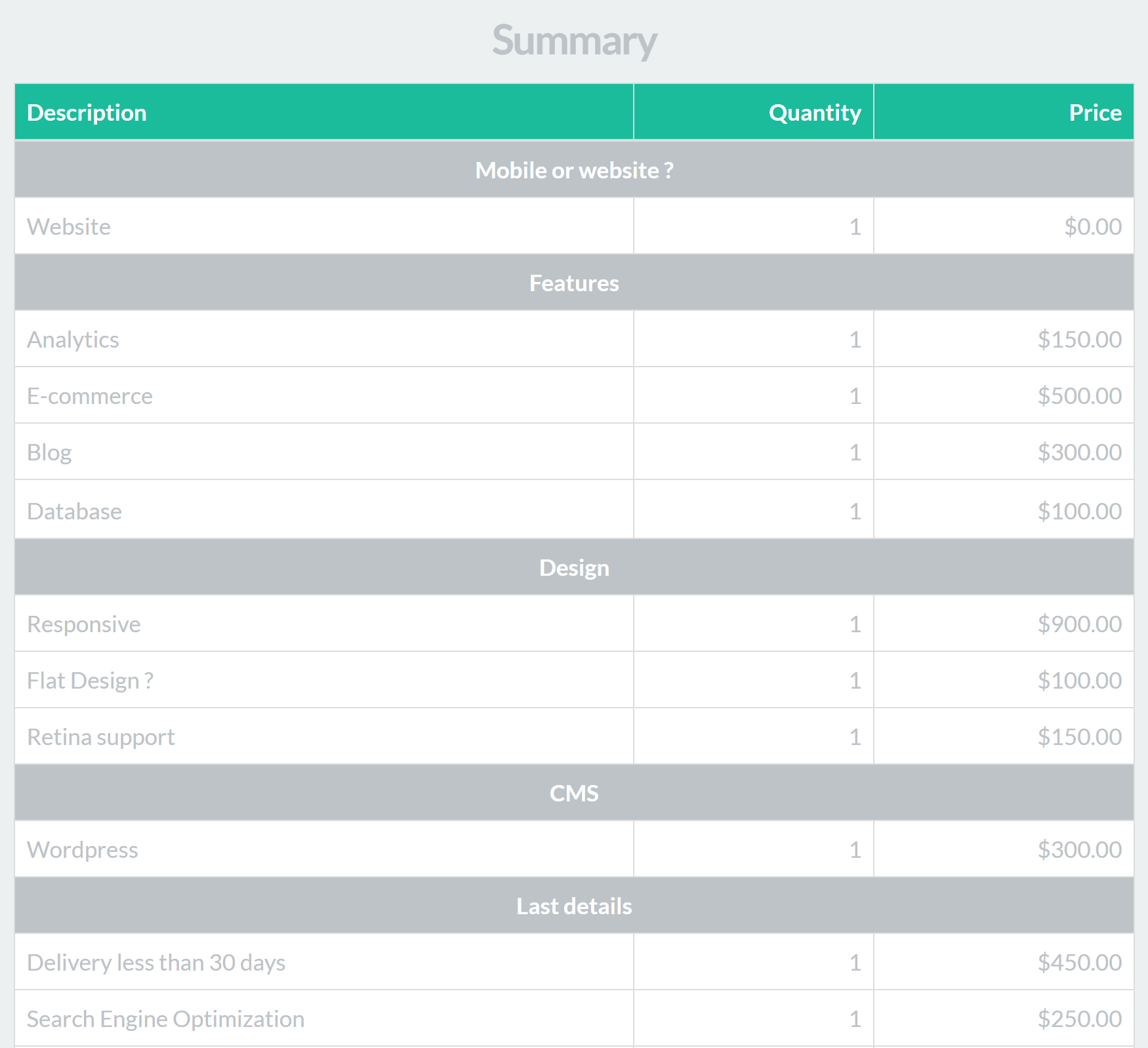This screenshot has height=1048, width=1148.
Task: Click the Wordpress row under CMS
Action: (83, 849)
